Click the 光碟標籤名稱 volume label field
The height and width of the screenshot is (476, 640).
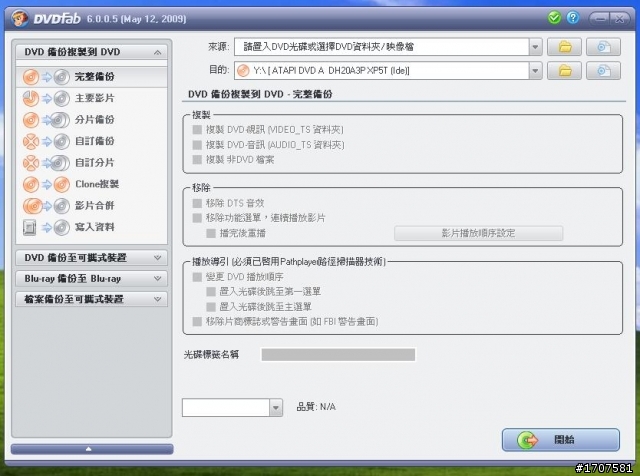click(x=338, y=355)
